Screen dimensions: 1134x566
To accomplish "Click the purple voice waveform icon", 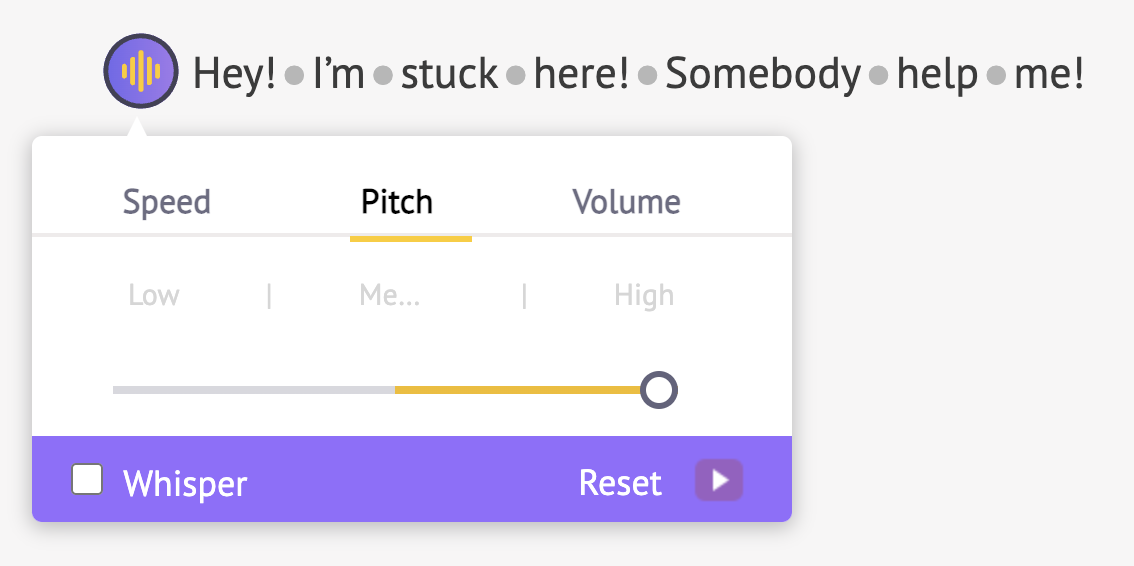I will pyautogui.click(x=141, y=71).
